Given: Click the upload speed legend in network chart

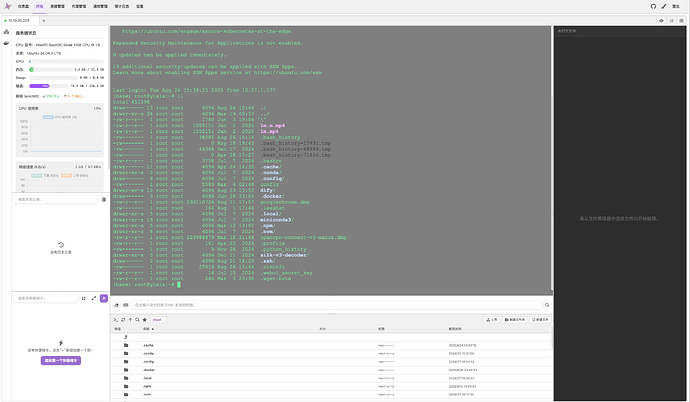Looking at the screenshot, I should [74, 175].
